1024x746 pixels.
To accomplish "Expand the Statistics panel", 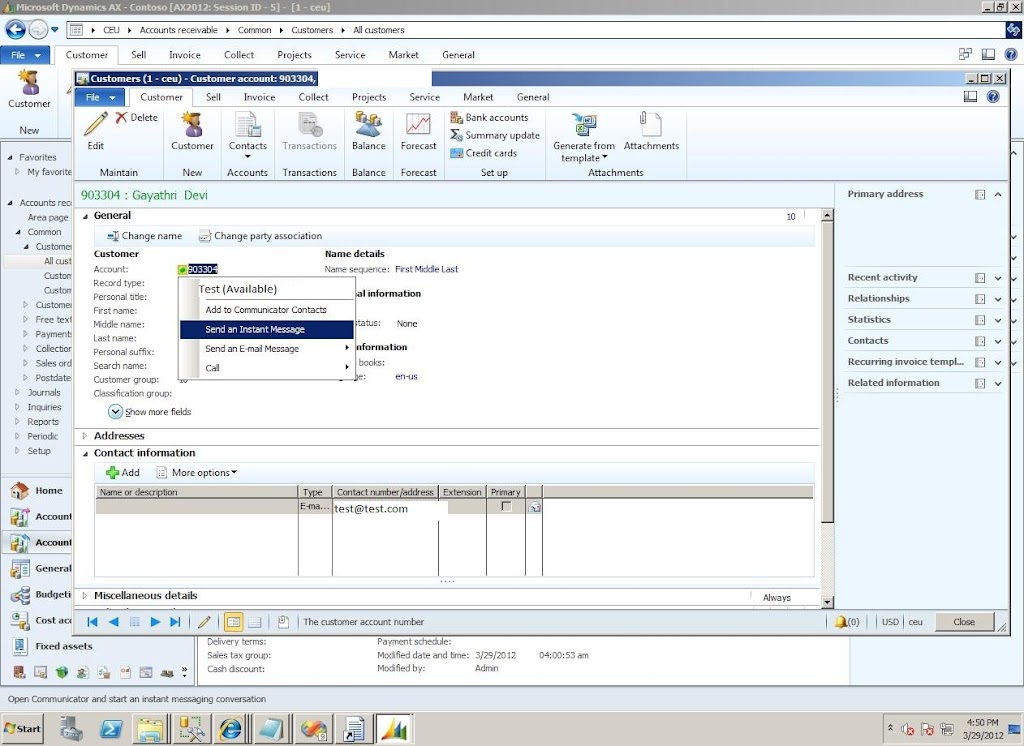I will (998, 320).
